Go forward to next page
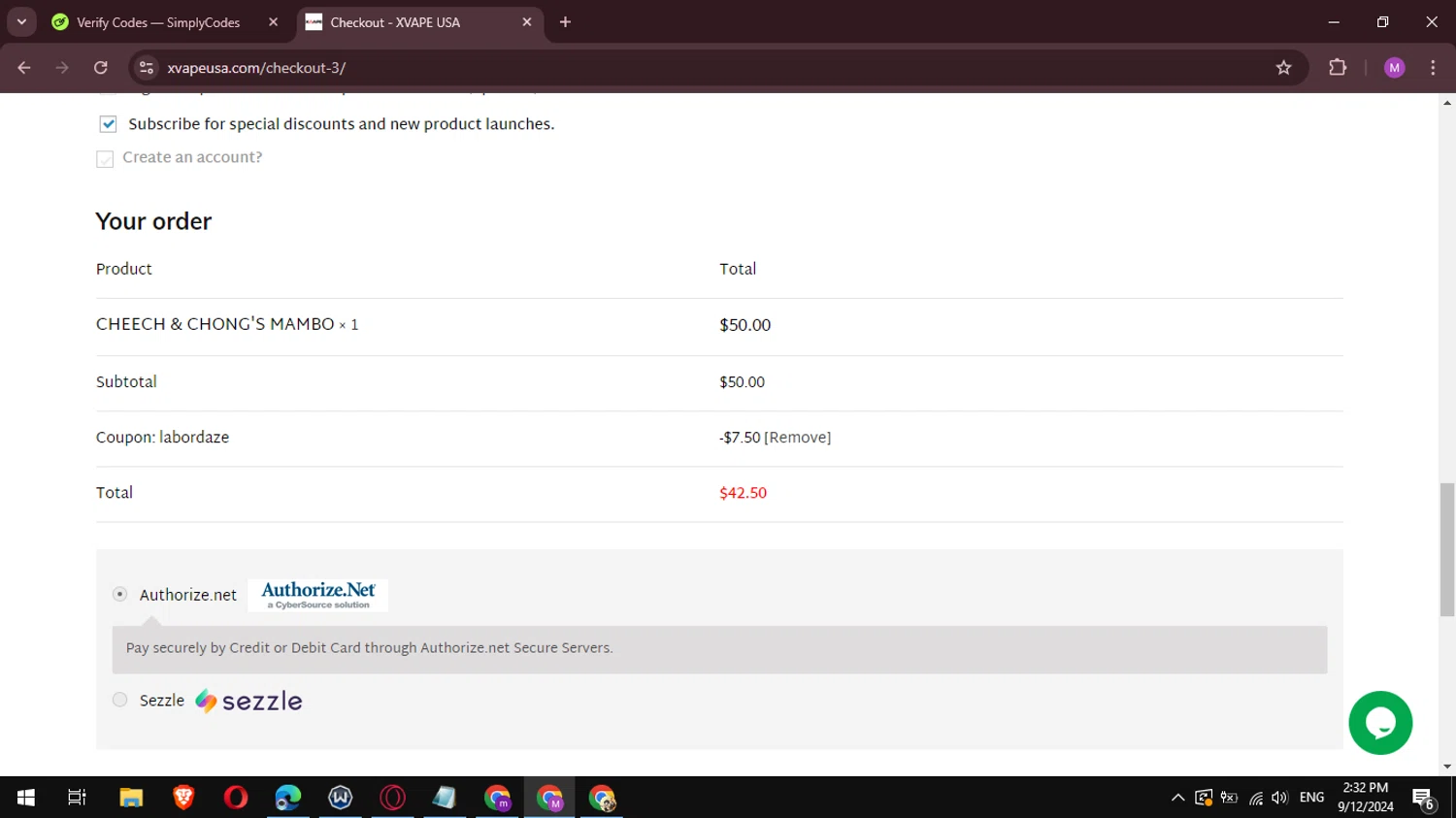The image size is (1456, 818). (x=62, y=68)
